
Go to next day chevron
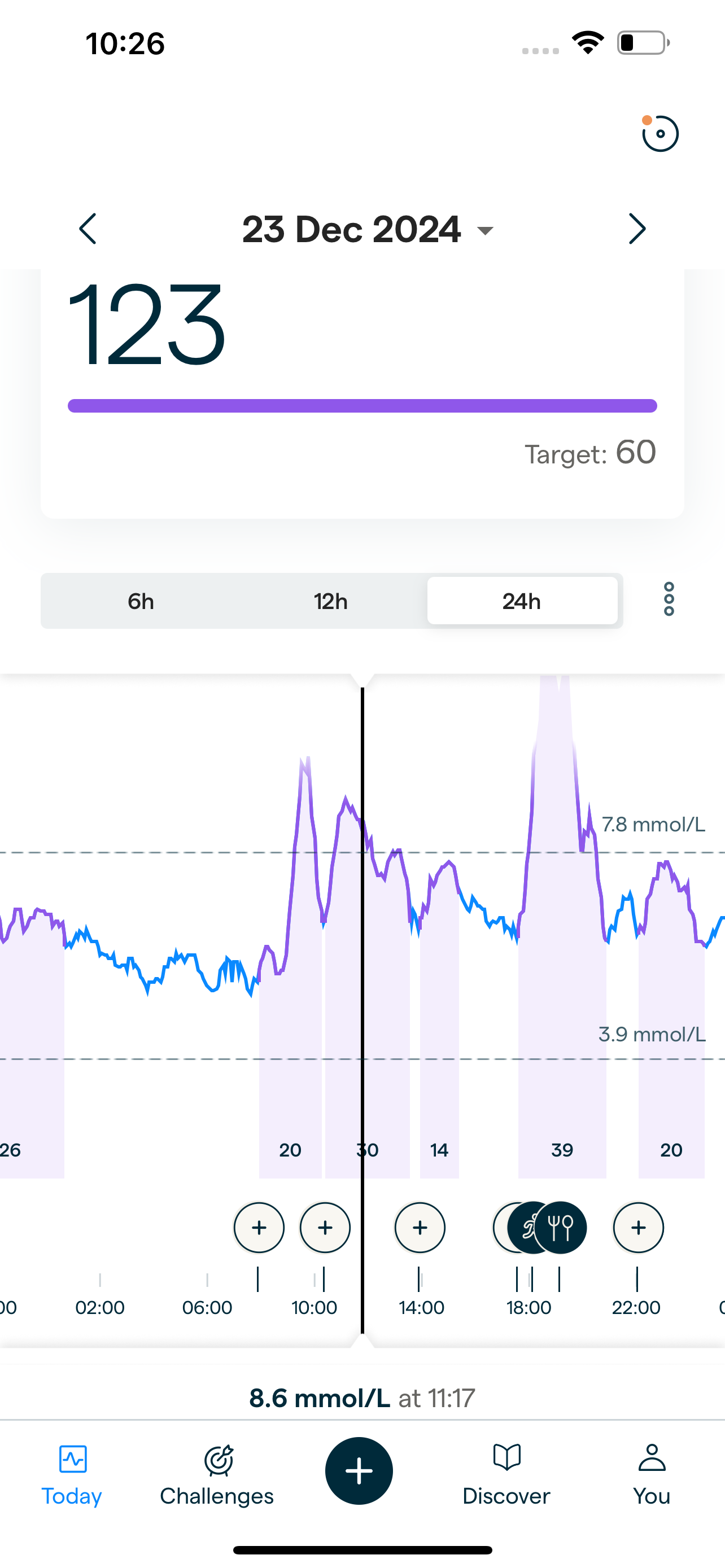[x=637, y=229]
